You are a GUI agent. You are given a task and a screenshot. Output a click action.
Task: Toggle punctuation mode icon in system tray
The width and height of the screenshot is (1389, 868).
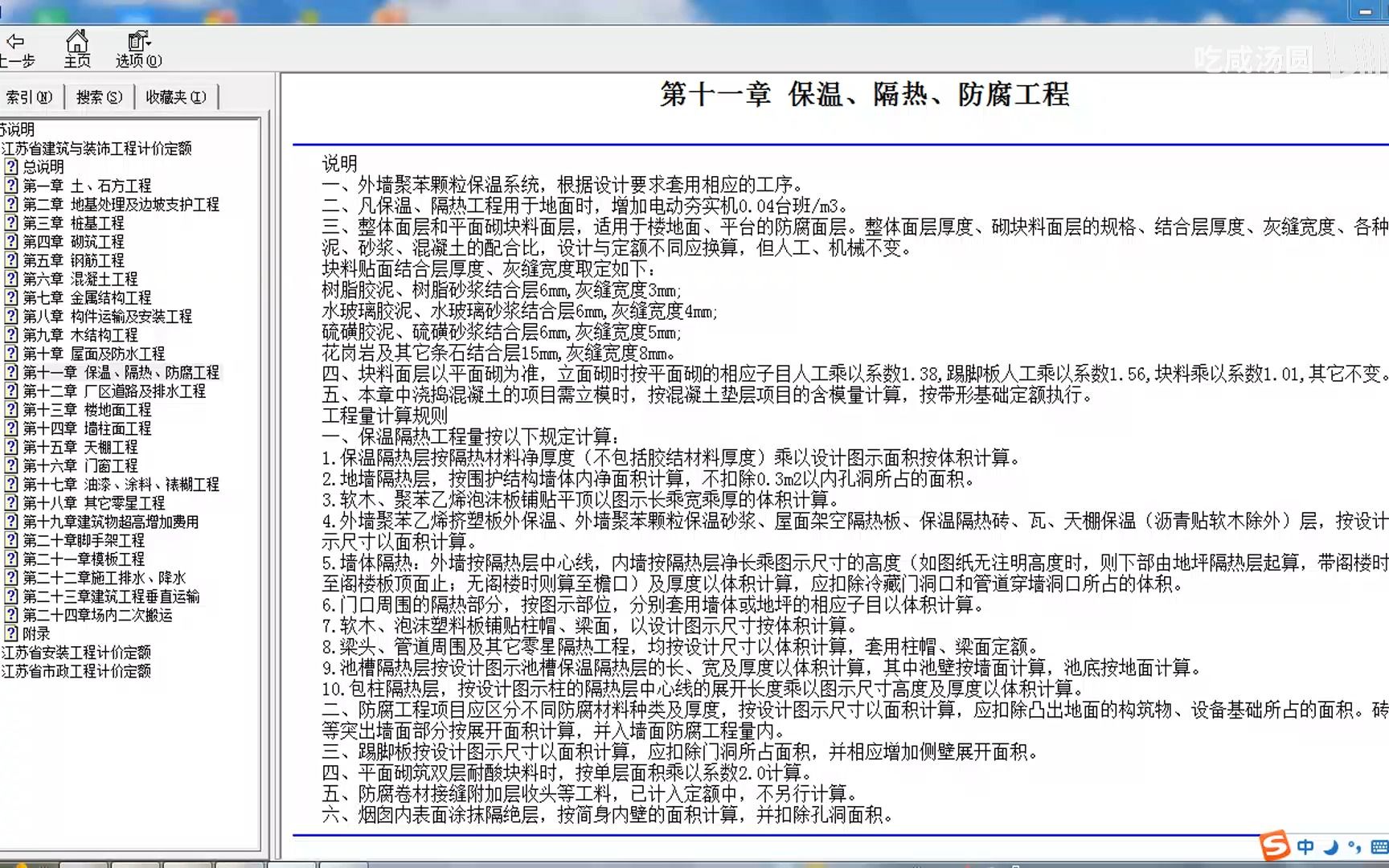1354,846
